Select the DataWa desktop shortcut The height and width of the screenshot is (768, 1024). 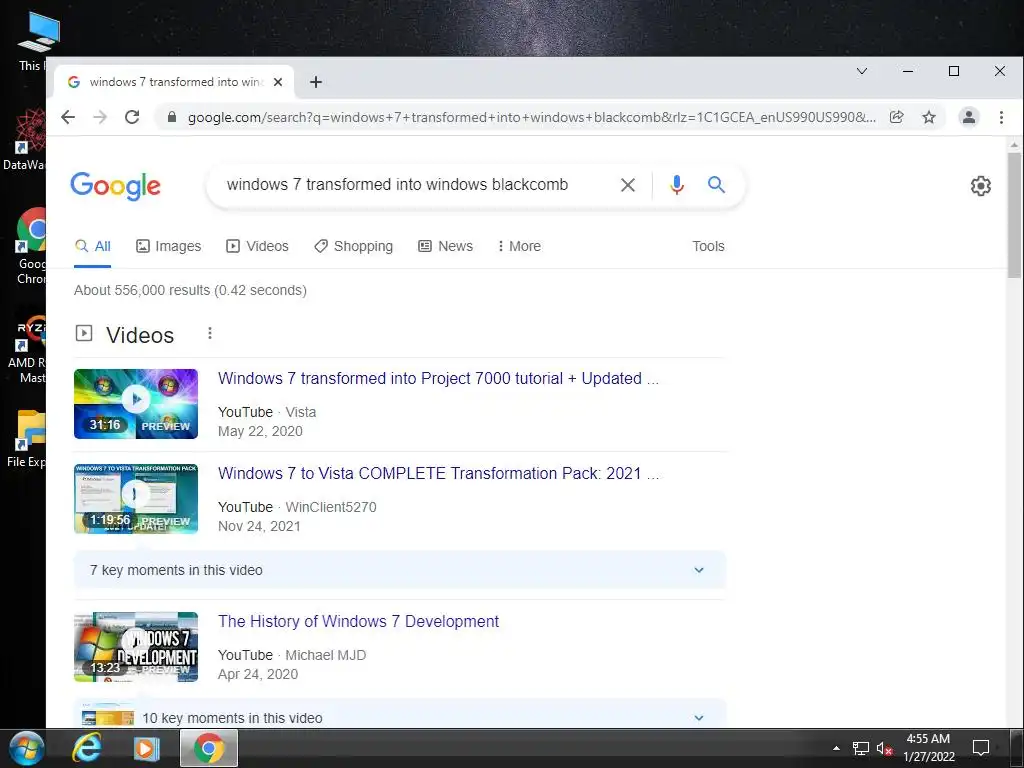[x=26, y=140]
